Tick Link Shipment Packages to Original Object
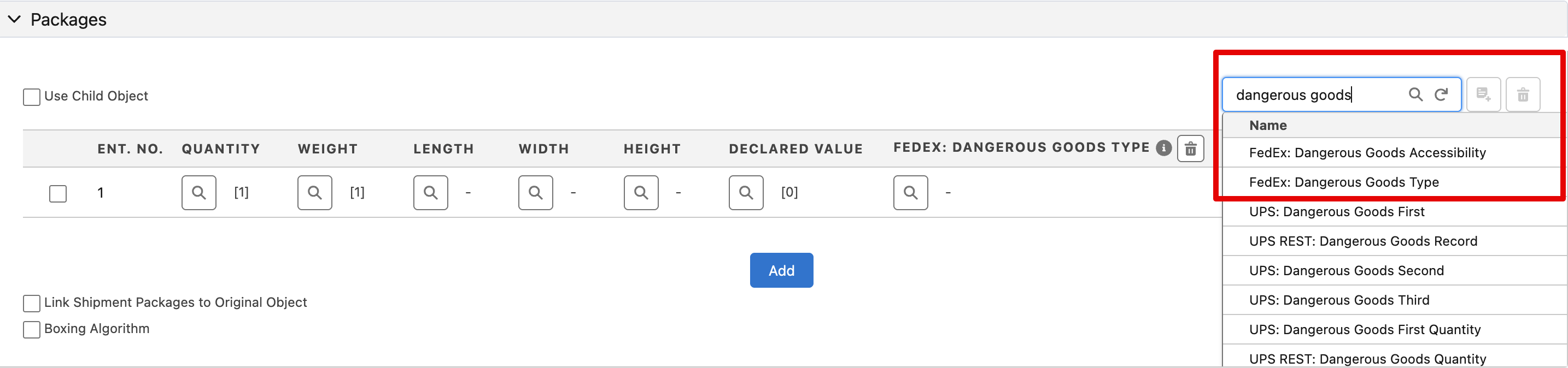The height and width of the screenshot is (368, 1568). point(32,303)
